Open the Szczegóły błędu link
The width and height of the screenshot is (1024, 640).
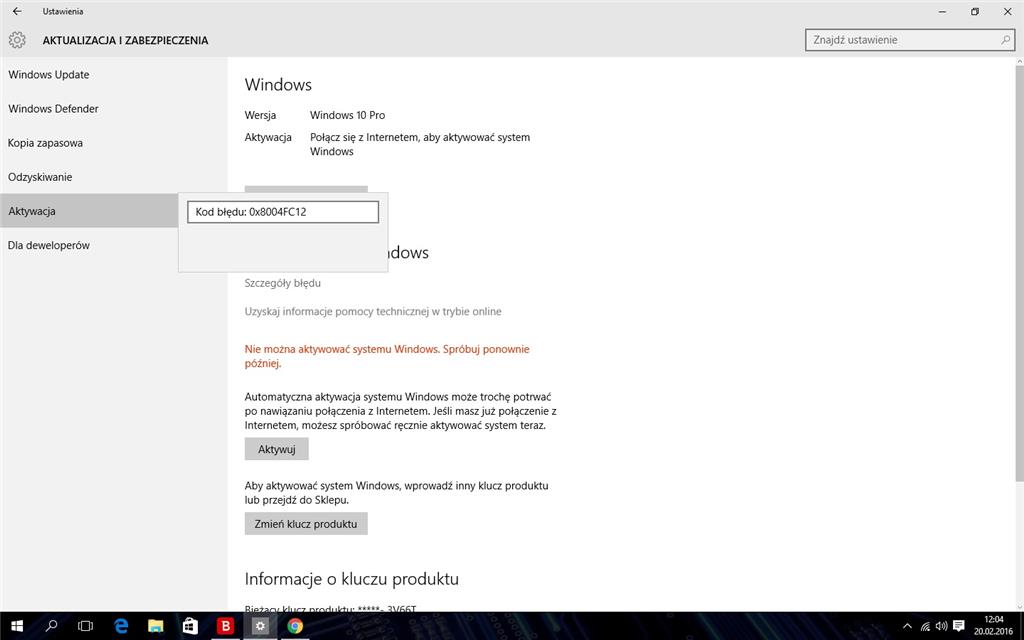point(282,283)
